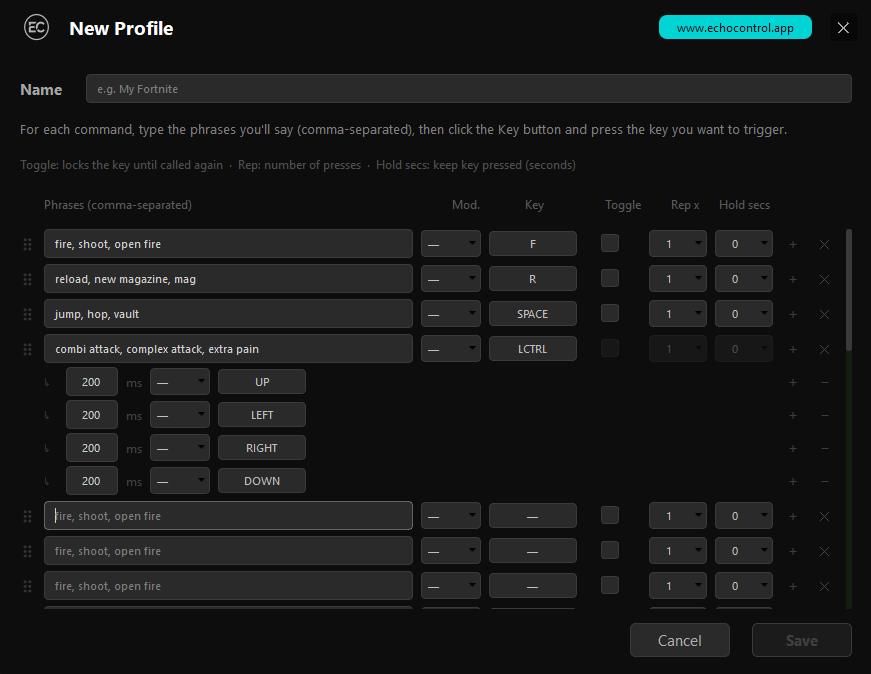Open Mod. dropdown for reload row

(450, 279)
